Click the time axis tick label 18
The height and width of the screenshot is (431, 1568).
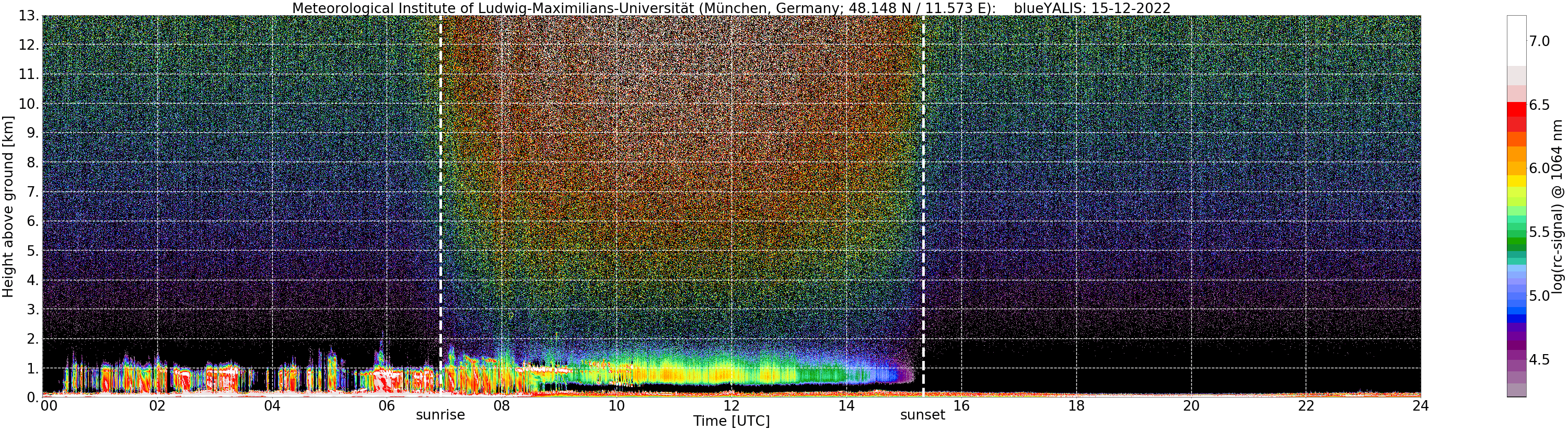point(1076,406)
